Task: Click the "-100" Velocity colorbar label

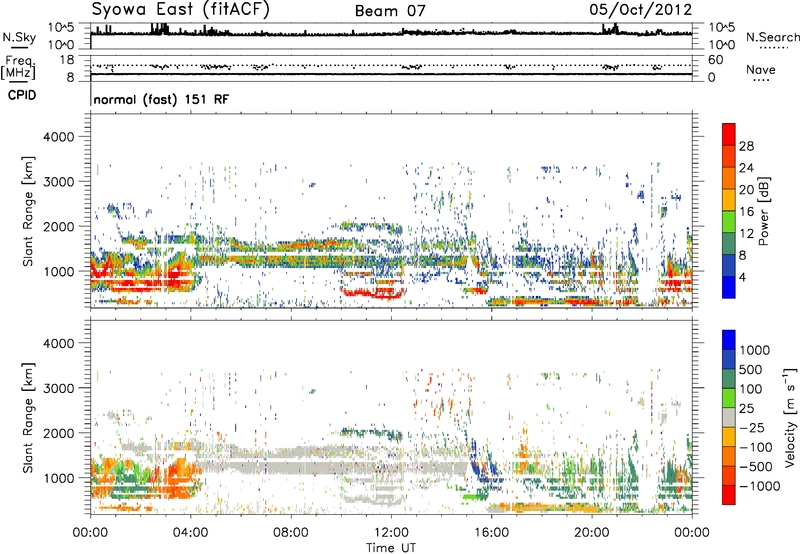Action: coord(756,447)
